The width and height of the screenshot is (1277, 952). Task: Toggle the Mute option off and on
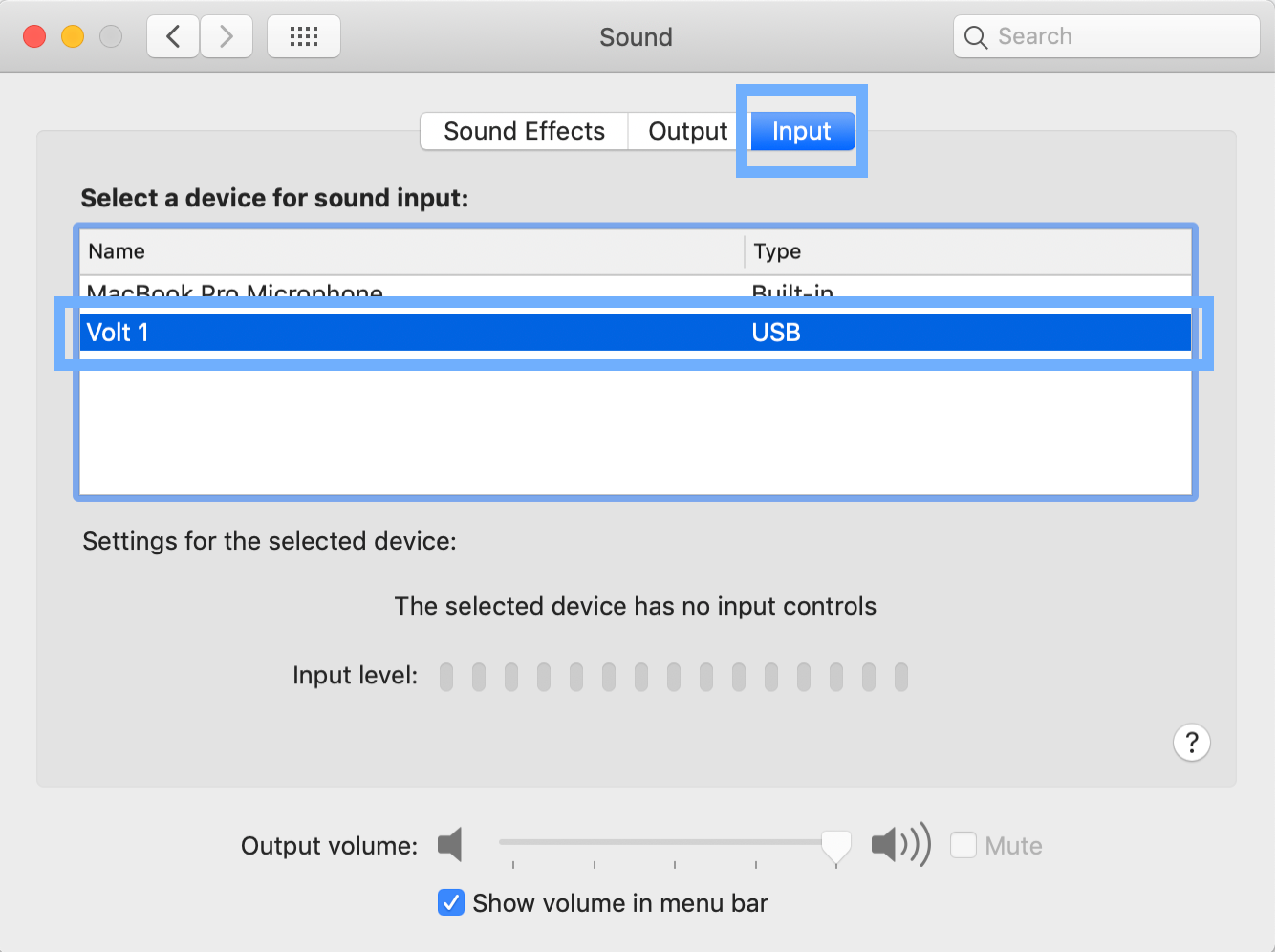pos(963,845)
